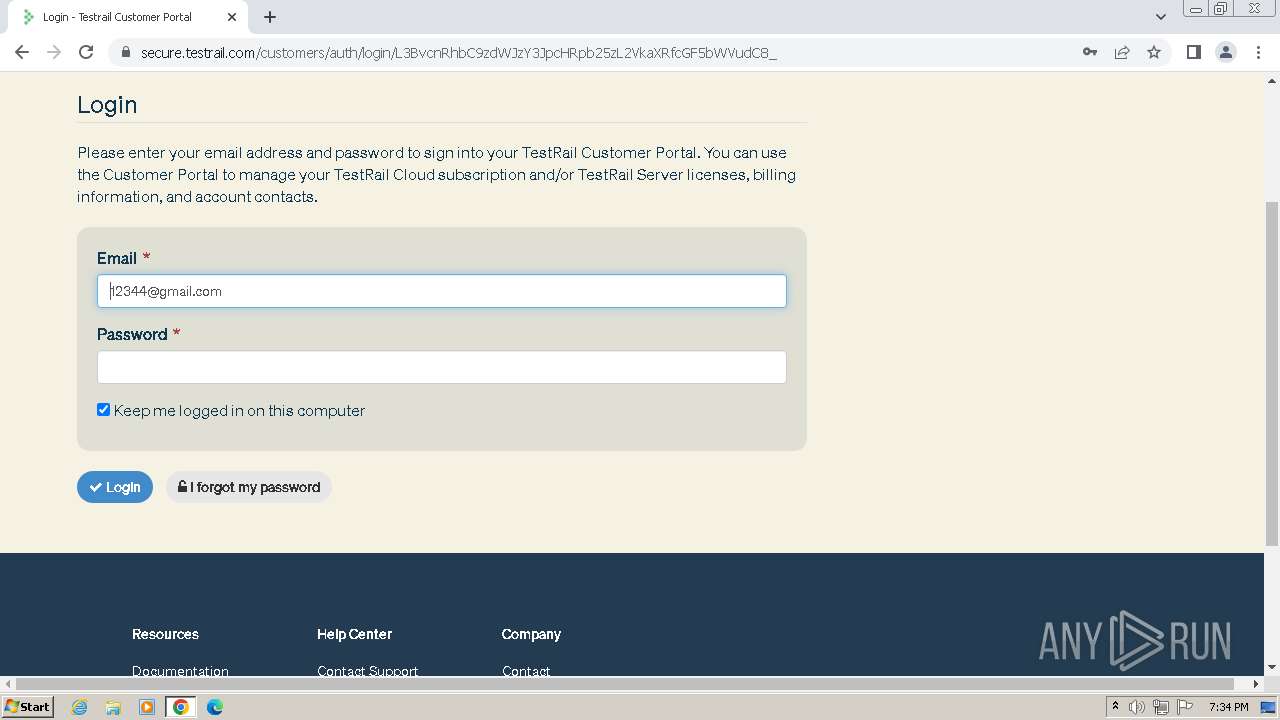Reload the page with refresh icon
Screen dimensions: 1280x720
(86, 52)
